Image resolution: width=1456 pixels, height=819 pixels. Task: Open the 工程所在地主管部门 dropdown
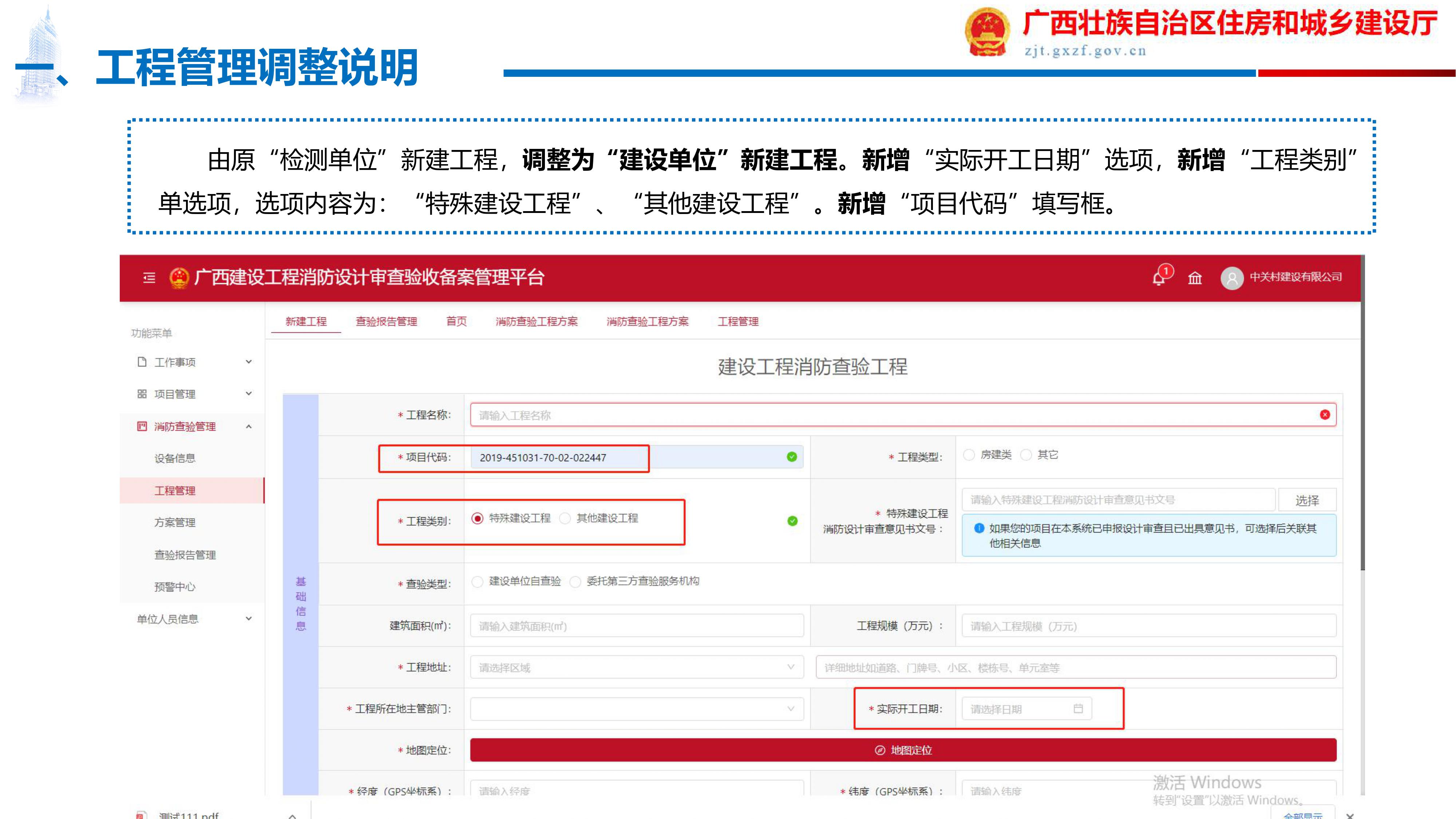click(636, 709)
